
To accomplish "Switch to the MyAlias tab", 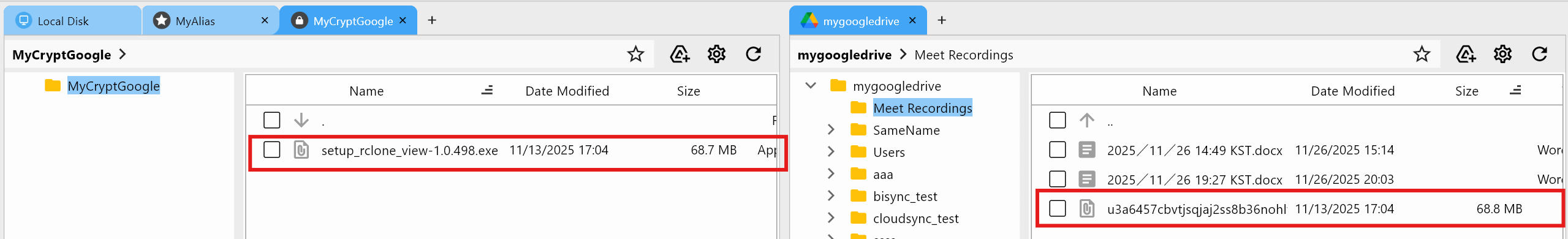I will [x=210, y=21].
